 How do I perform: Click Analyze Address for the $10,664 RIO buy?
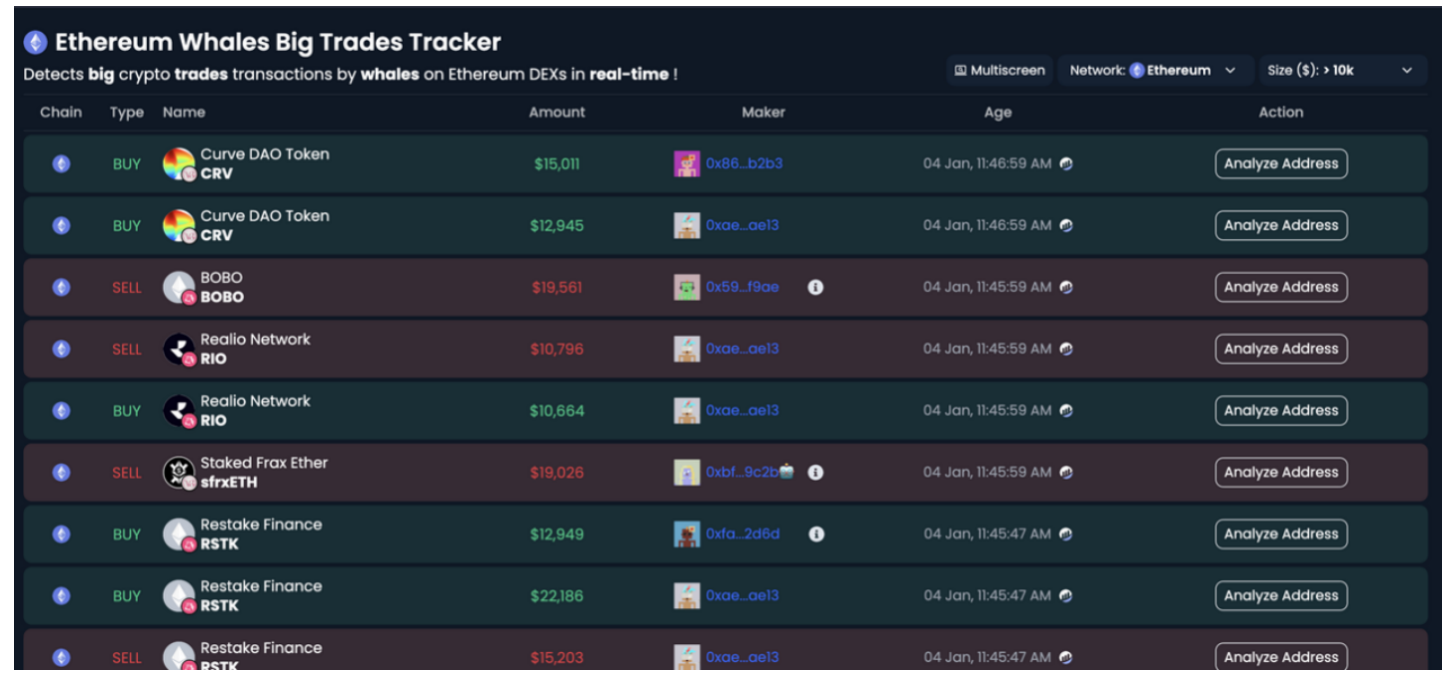(1281, 411)
